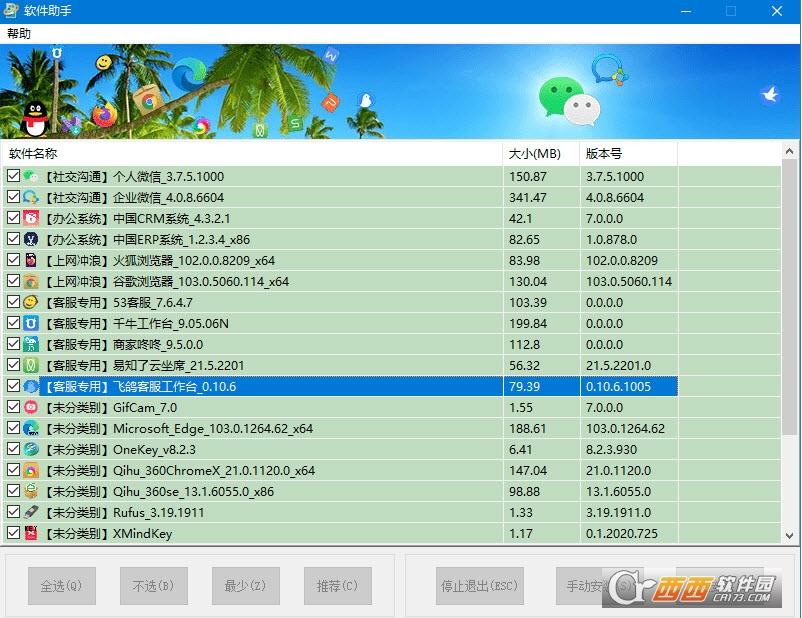Uncheck the 53客服 checkbox
The width and height of the screenshot is (802, 618).
13,302
